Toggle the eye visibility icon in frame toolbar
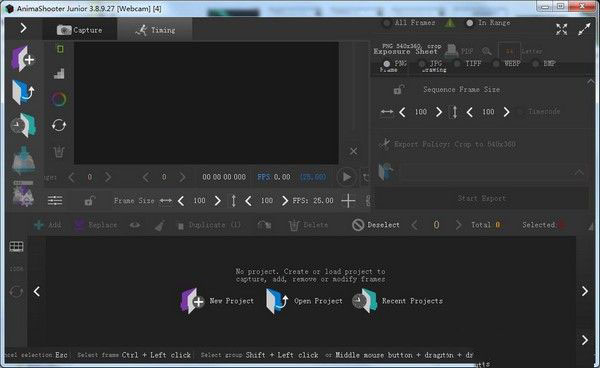This screenshot has height=368, width=600. click(x=135, y=225)
